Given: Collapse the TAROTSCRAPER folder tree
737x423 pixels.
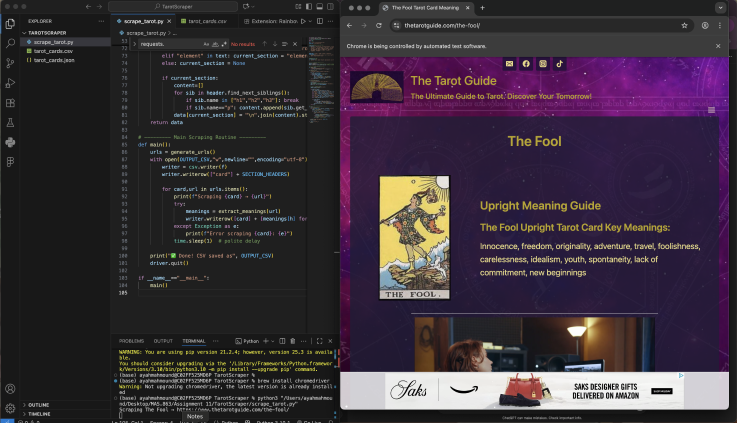Looking at the screenshot, I should click(47, 32).
